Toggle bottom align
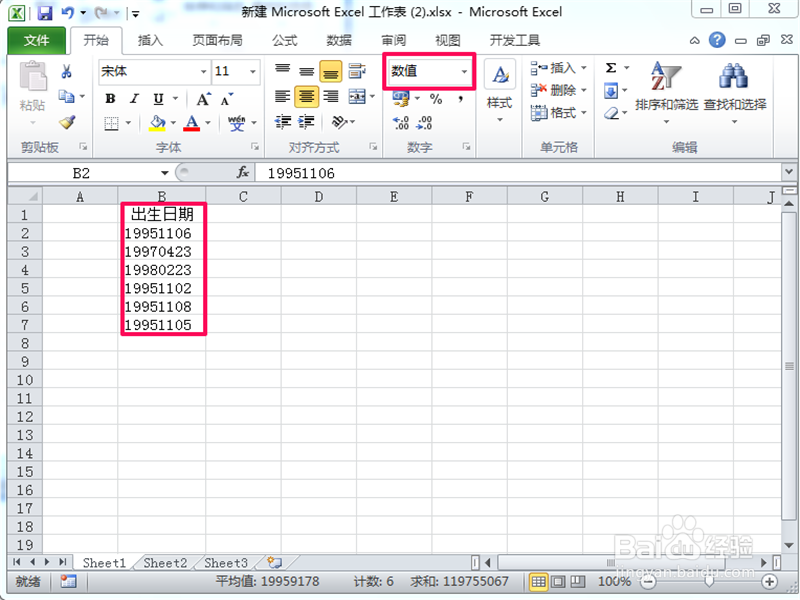 [331, 71]
